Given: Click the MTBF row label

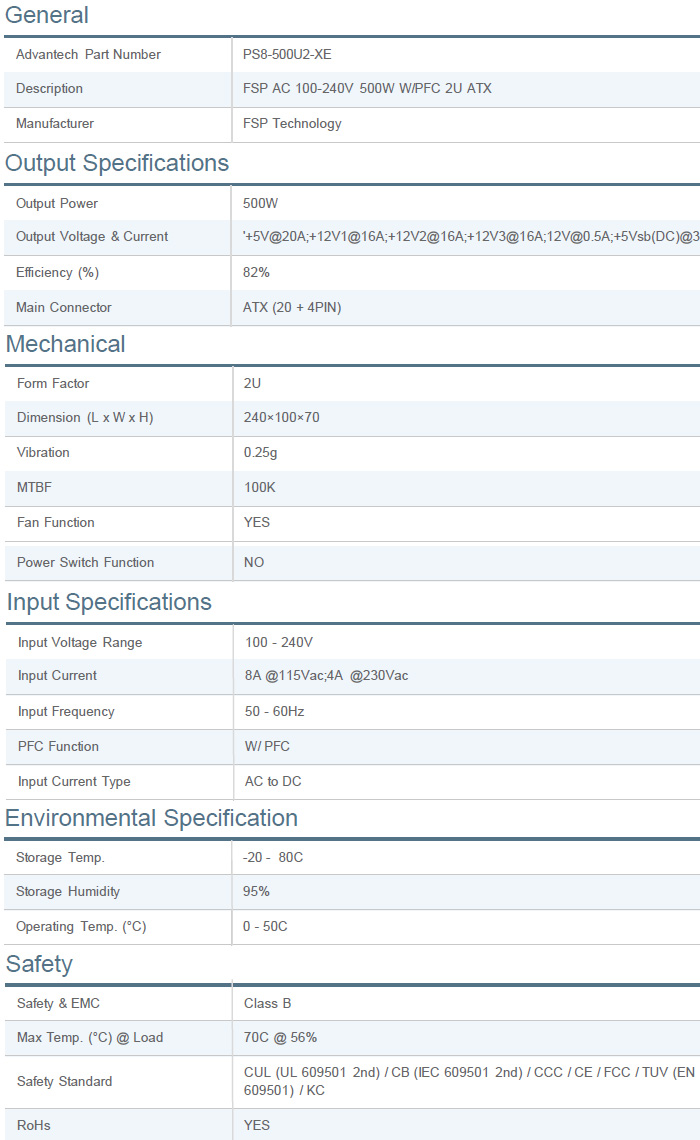Looking at the screenshot, I should click(34, 487).
